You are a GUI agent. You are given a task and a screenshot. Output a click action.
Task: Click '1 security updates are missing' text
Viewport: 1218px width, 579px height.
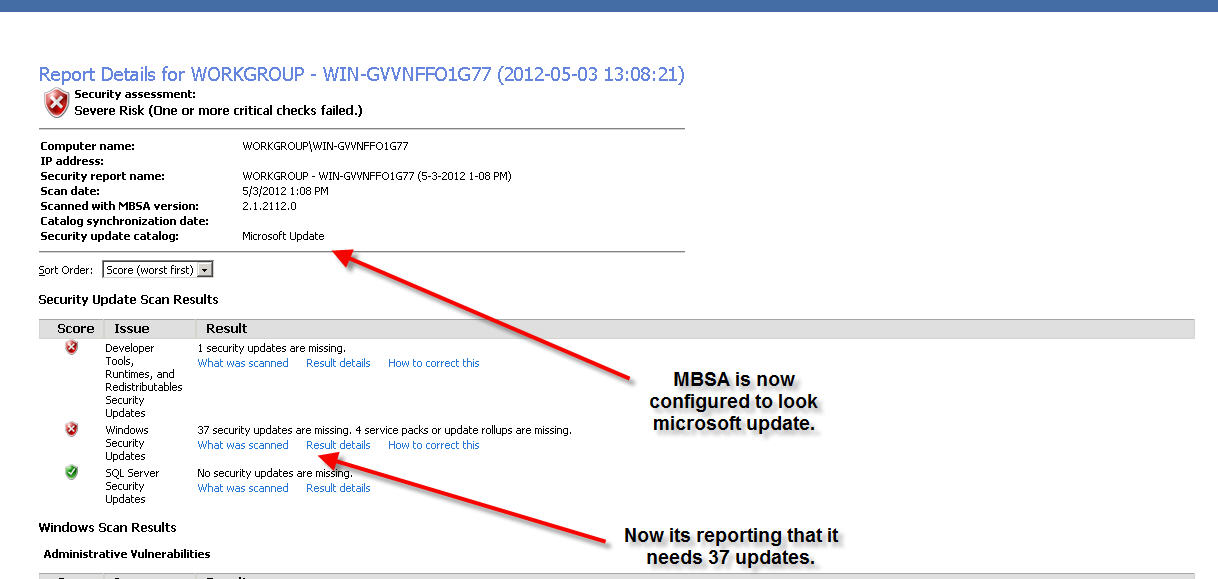pos(272,348)
